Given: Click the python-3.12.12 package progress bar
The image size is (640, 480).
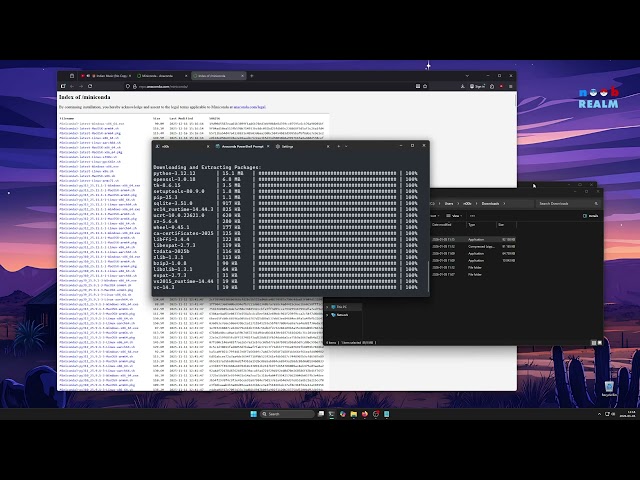Looking at the screenshot, I should point(327,173).
